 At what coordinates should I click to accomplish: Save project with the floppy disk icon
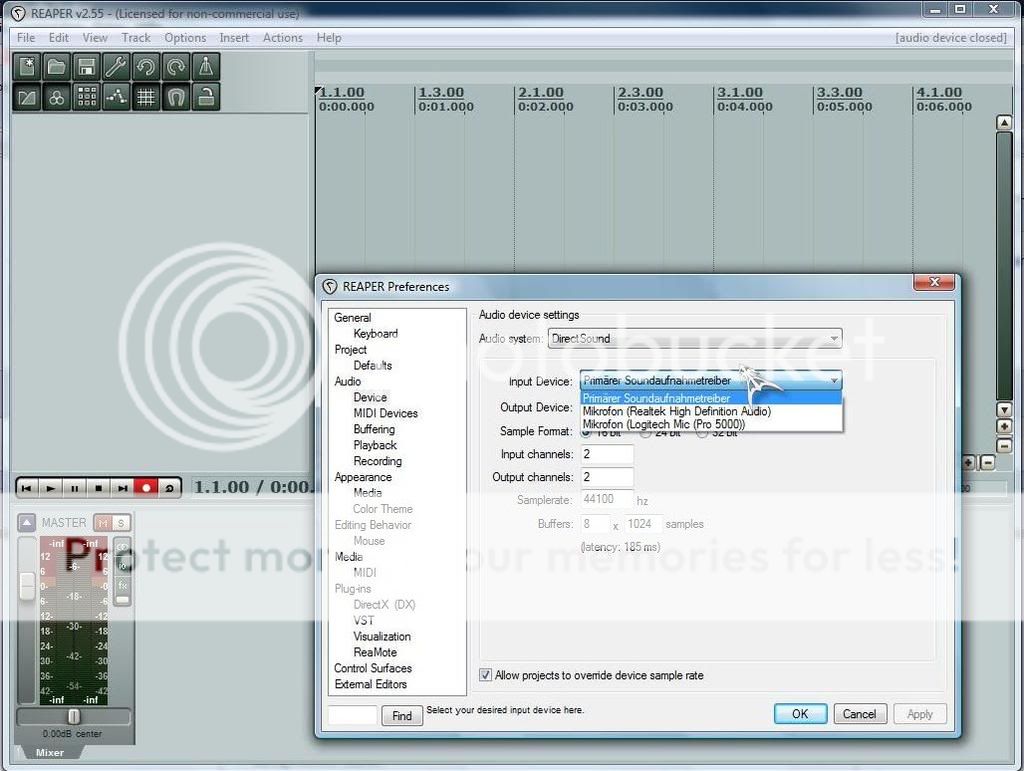tap(86, 66)
